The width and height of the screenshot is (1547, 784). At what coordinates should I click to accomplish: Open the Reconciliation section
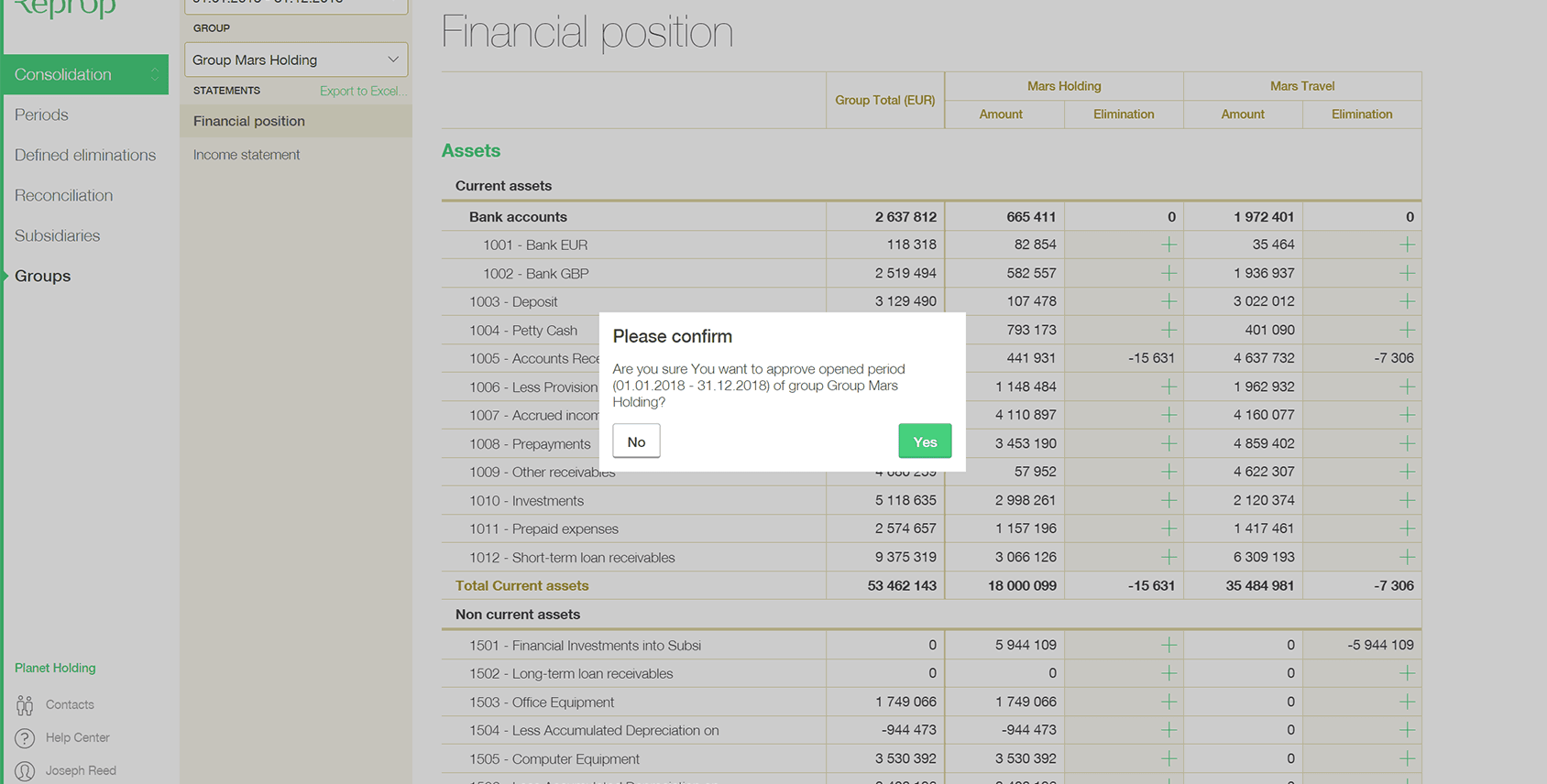click(64, 195)
